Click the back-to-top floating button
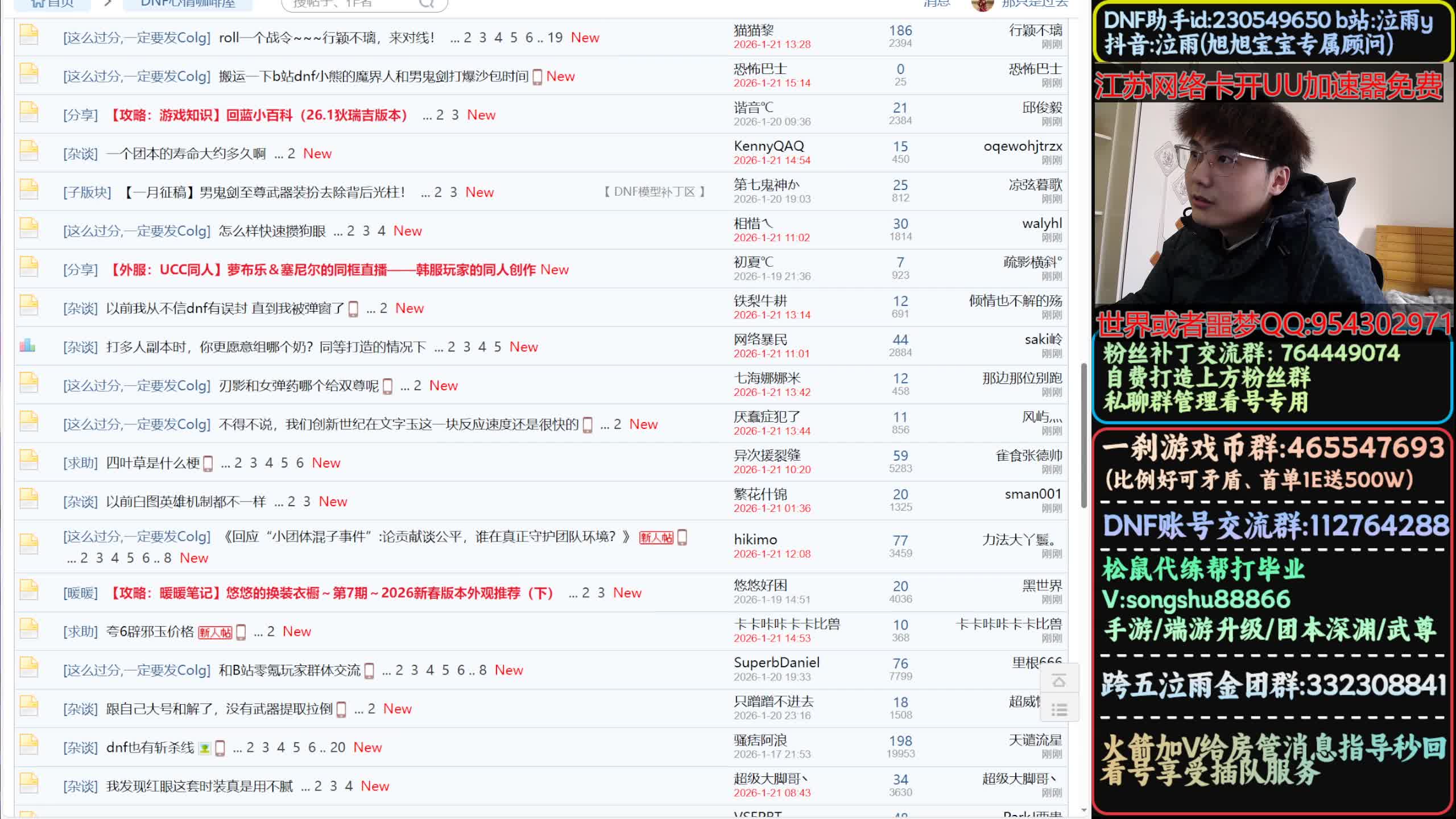This screenshot has height=819, width=1456. coord(1058,681)
